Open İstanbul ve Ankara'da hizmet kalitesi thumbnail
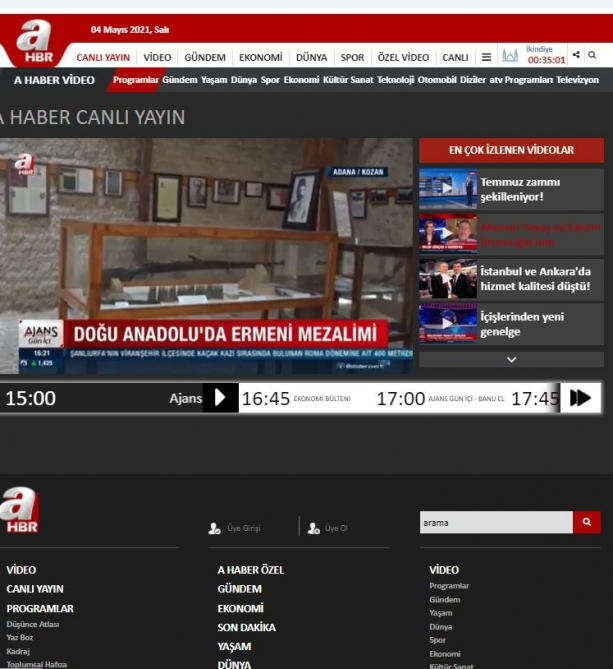613x669 pixels. [448, 279]
